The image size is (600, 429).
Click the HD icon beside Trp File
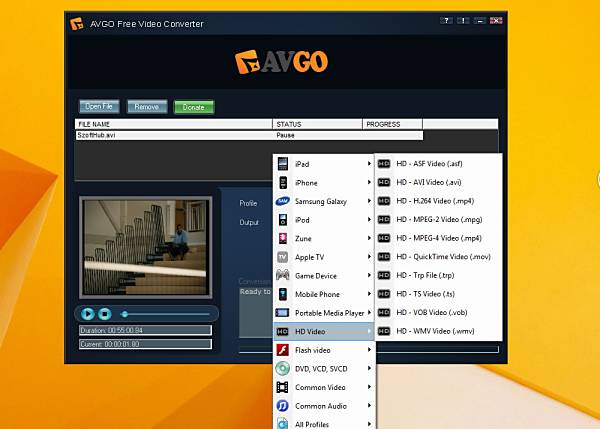[x=384, y=275]
